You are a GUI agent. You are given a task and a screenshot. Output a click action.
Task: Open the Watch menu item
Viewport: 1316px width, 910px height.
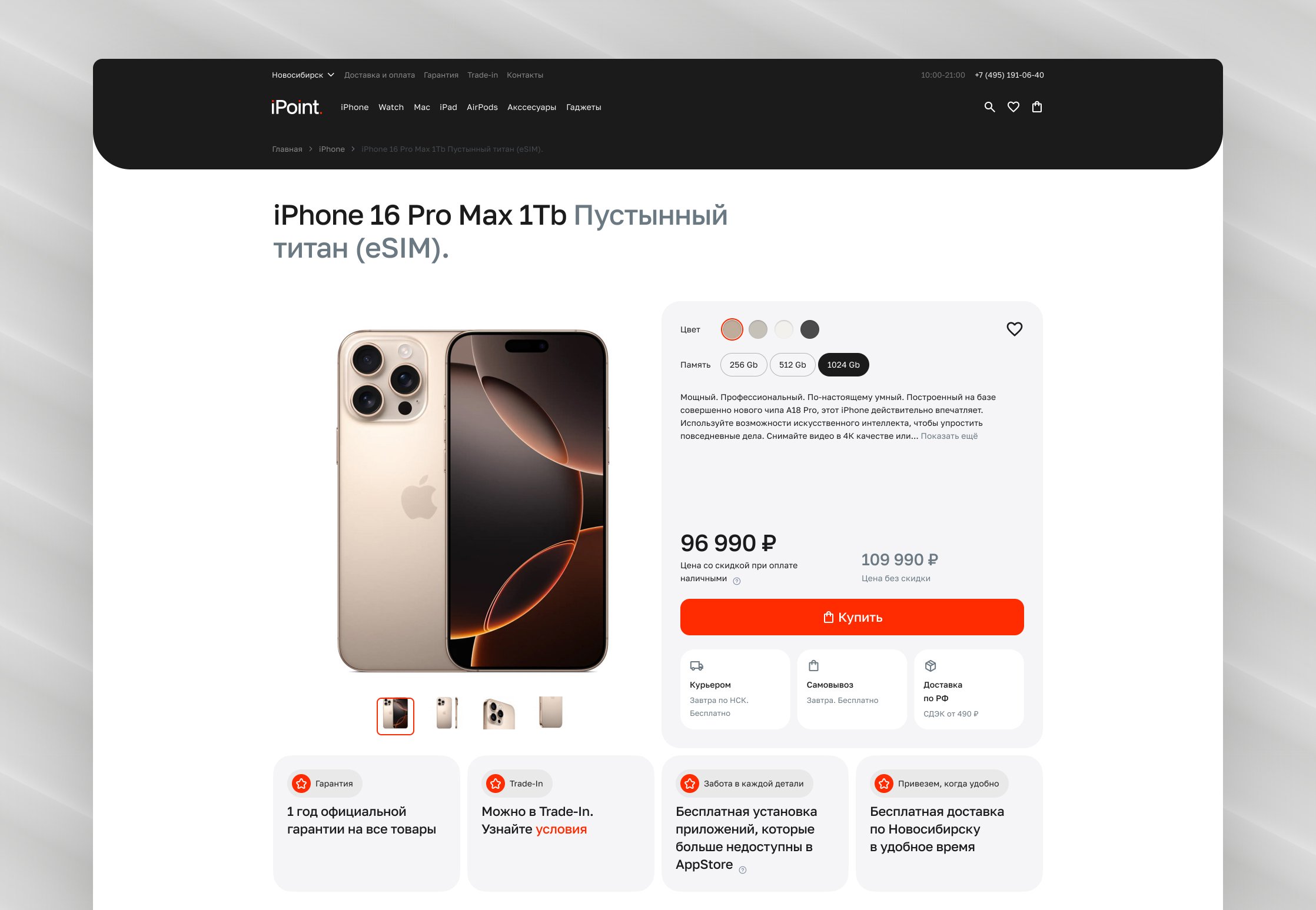[x=391, y=107]
